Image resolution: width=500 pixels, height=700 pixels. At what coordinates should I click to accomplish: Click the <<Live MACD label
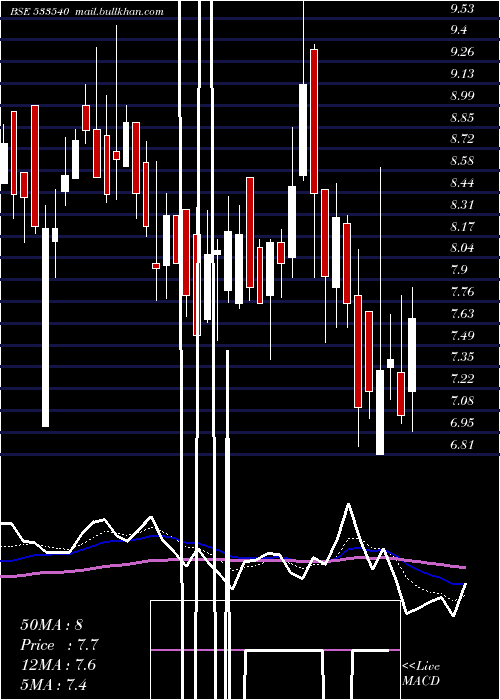(421, 674)
